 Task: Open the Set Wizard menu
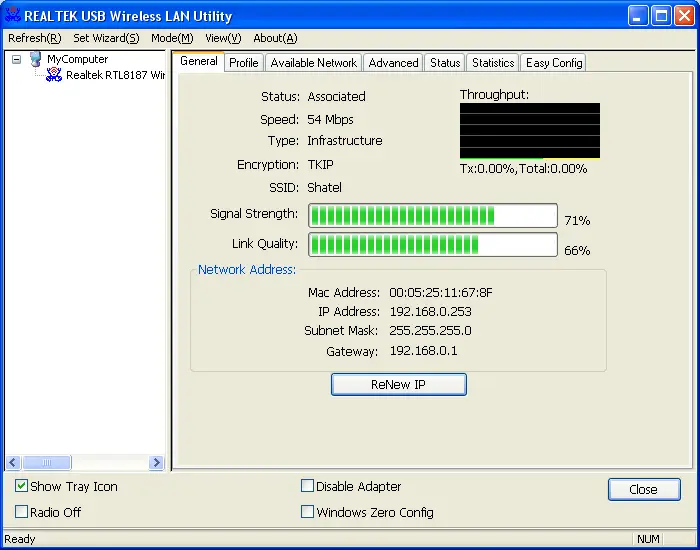pos(106,38)
